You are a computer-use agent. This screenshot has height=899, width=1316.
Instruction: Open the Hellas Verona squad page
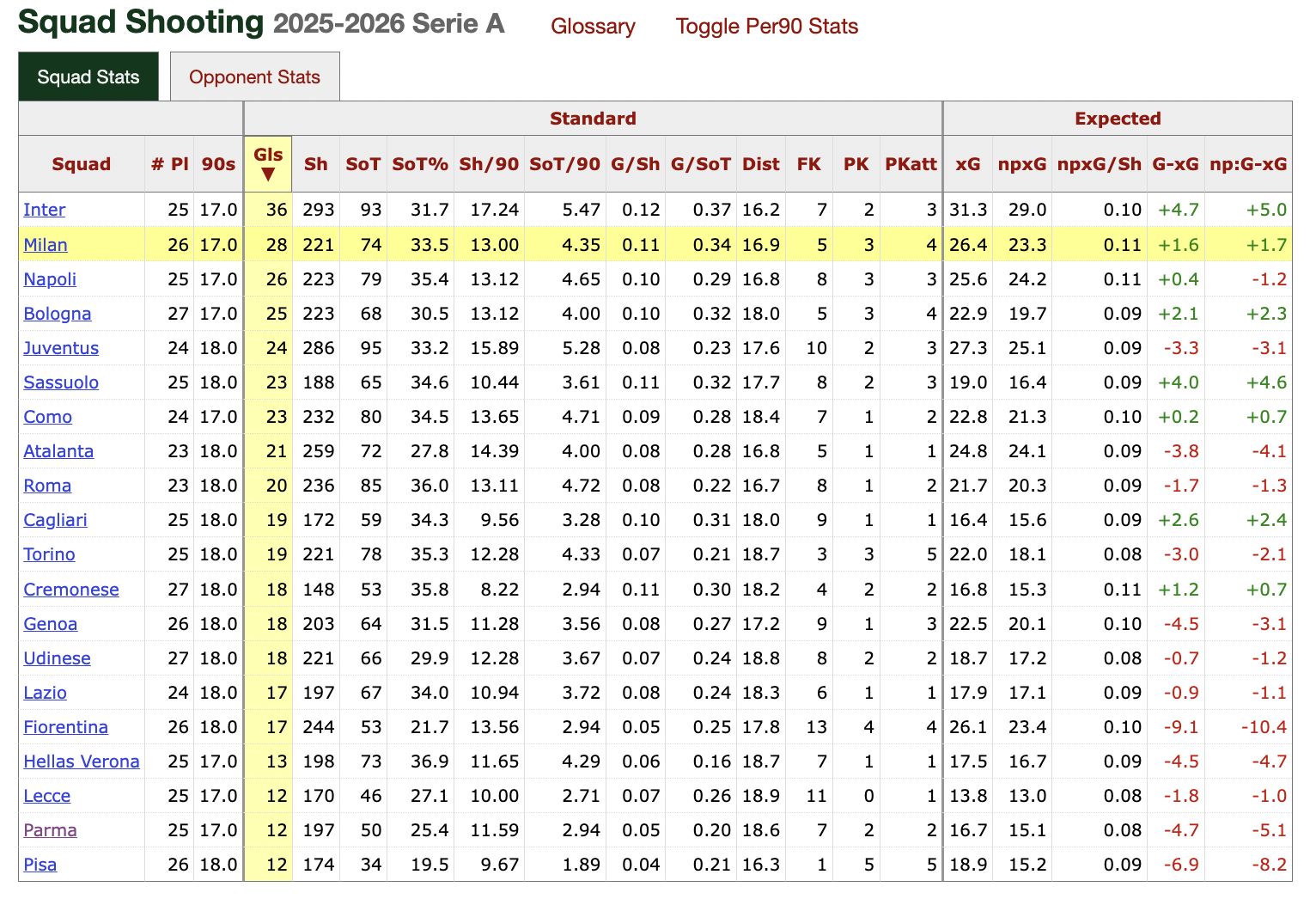[82, 761]
